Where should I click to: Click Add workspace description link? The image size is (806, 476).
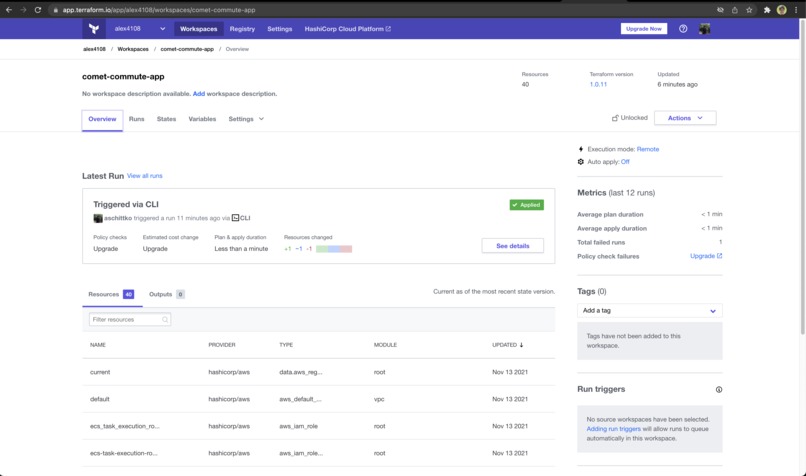pyautogui.click(x=198, y=94)
